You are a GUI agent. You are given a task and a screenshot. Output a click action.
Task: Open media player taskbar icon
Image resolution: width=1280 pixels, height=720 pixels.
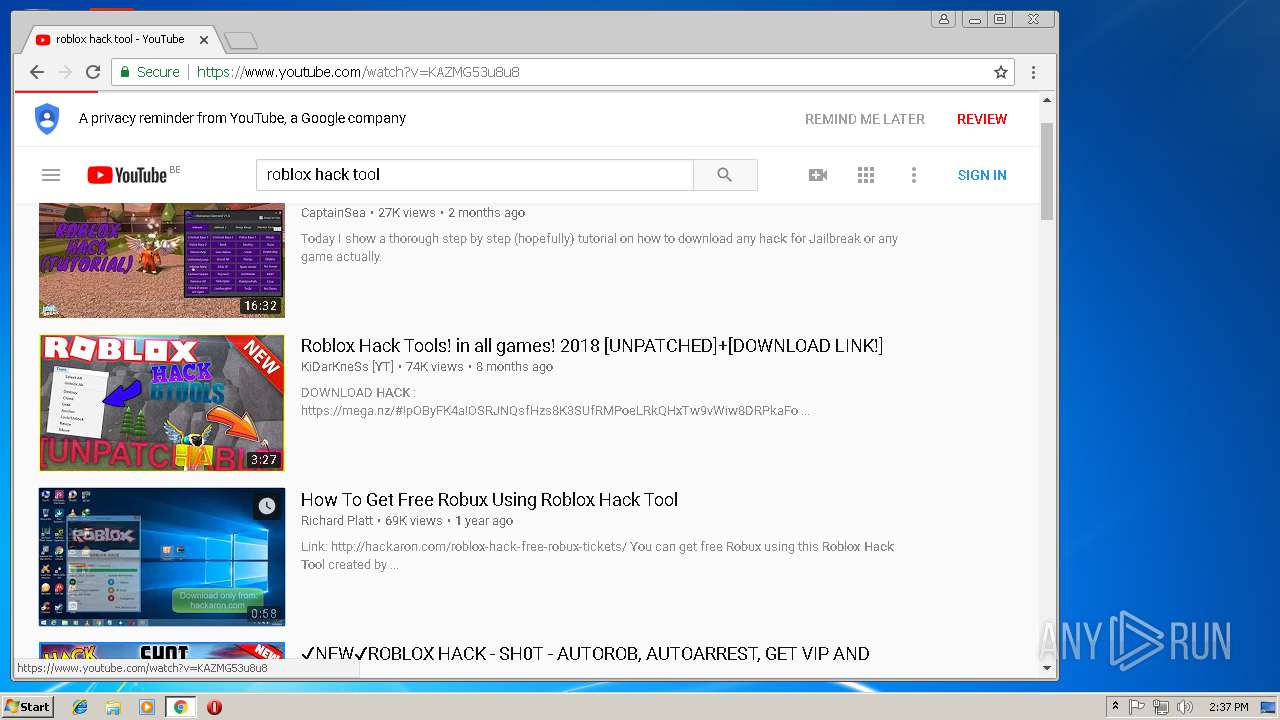point(147,707)
